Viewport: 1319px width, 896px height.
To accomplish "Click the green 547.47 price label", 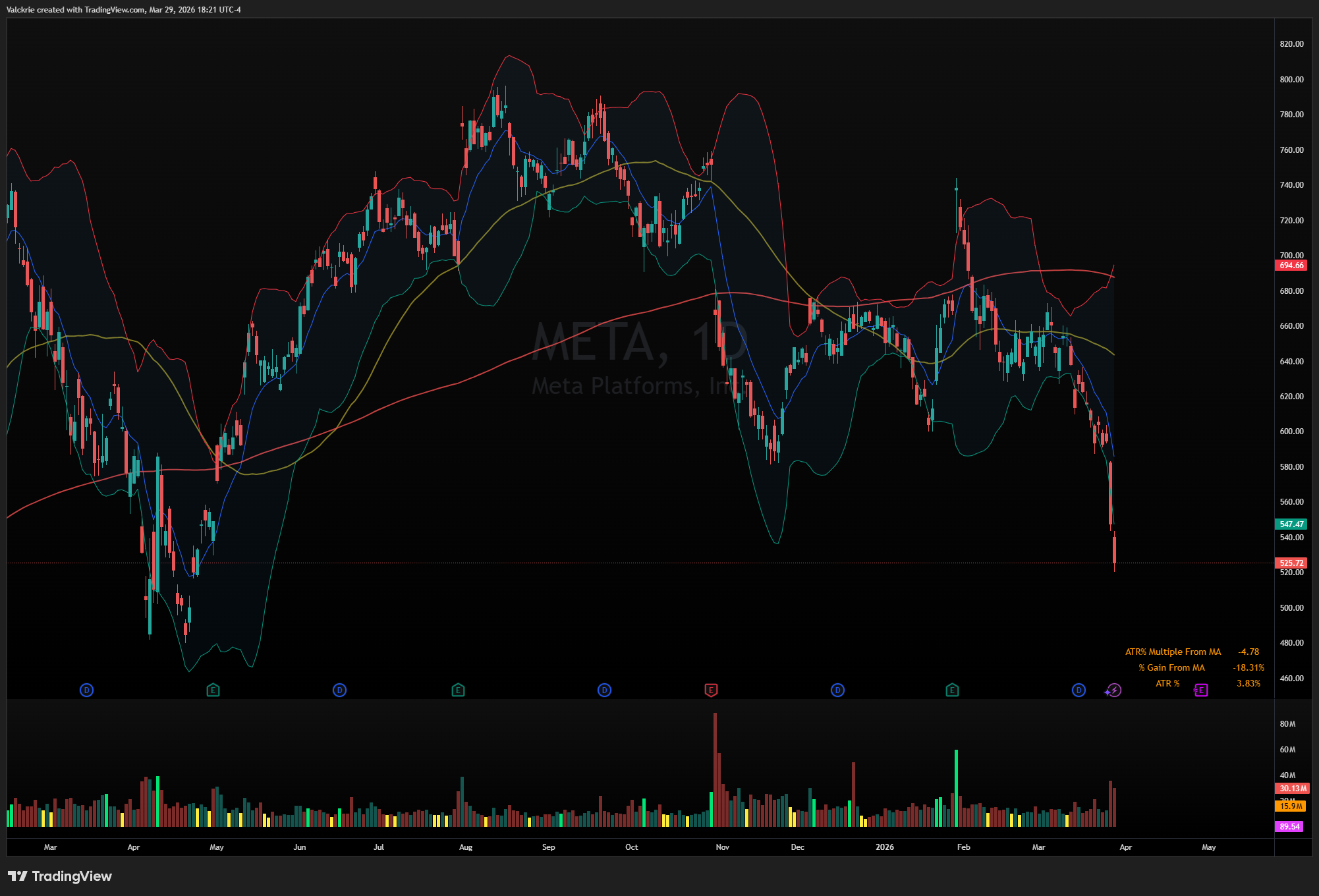I will [x=1291, y=524].
